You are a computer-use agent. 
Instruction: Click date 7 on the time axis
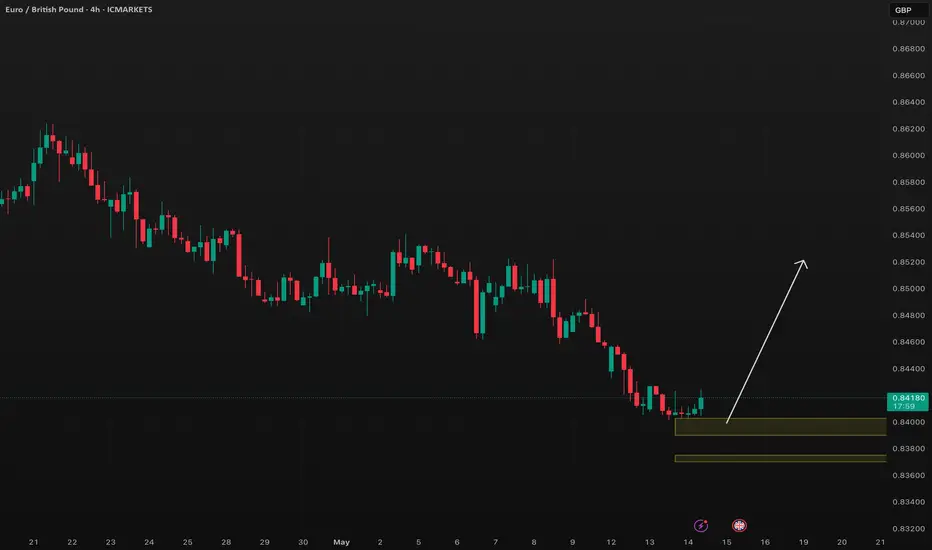coord(495,542)
